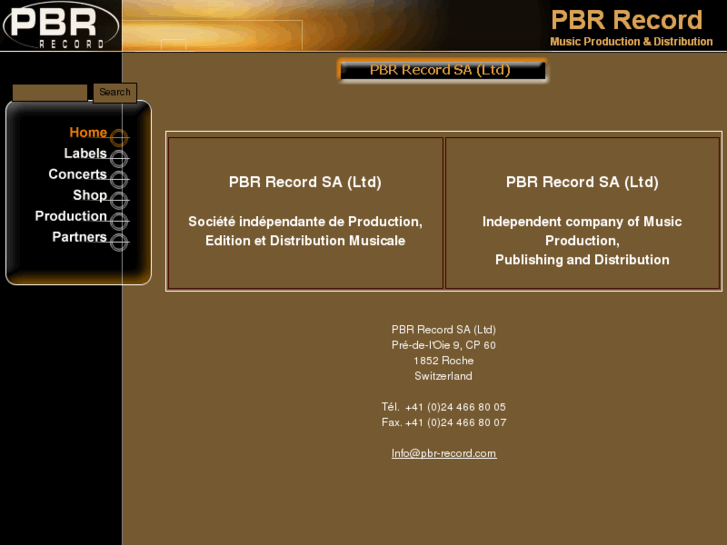This screenshot has height=545, width=727.
Task: Click 'PBR Record SA (Ltd)' heading in French box
Action: 305,182
